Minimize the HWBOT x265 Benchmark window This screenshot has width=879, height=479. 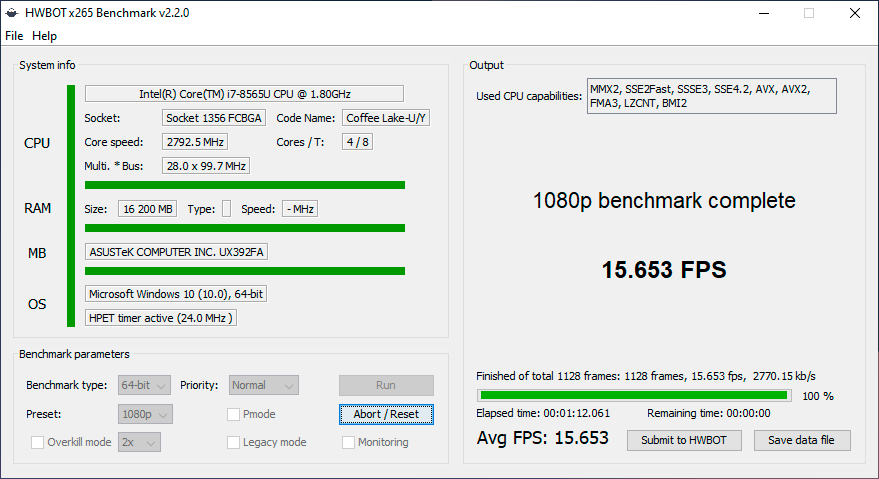[764, 13]
